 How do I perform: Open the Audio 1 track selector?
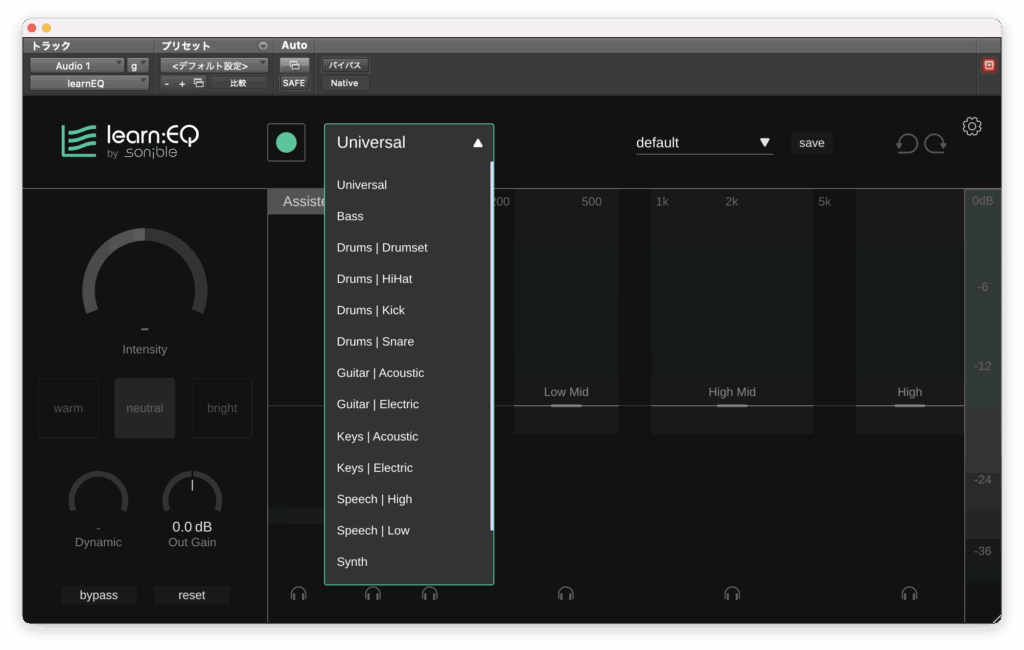pos(77,65)
